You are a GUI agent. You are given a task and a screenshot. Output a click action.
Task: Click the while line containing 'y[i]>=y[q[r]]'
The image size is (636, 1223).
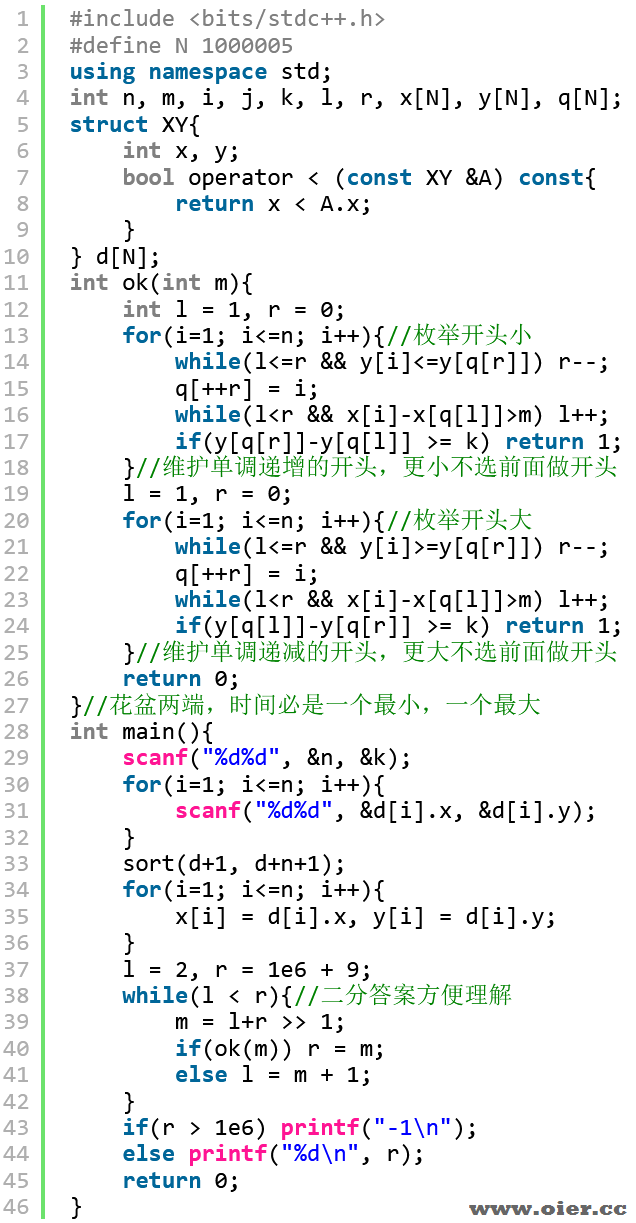coord(391,546)
